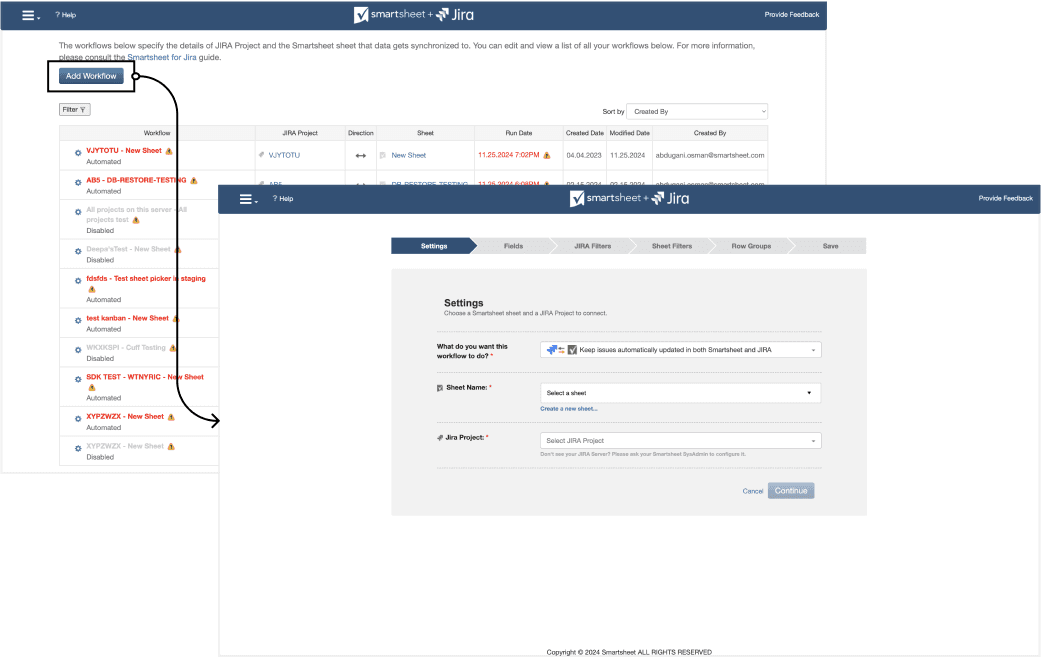The image size is (1041, 657).
Task: Click warning icon beside 11.25.2024 7:02PM run date
Action: (x=547, y=155)
